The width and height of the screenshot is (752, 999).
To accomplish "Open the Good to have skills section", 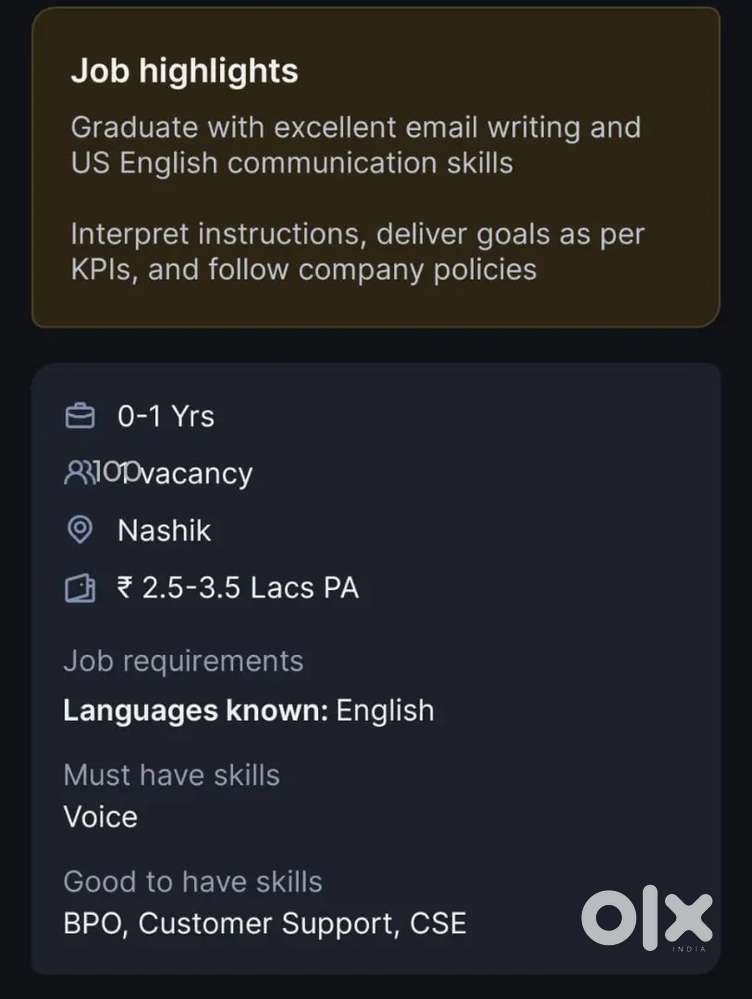I will click(193, 881).
